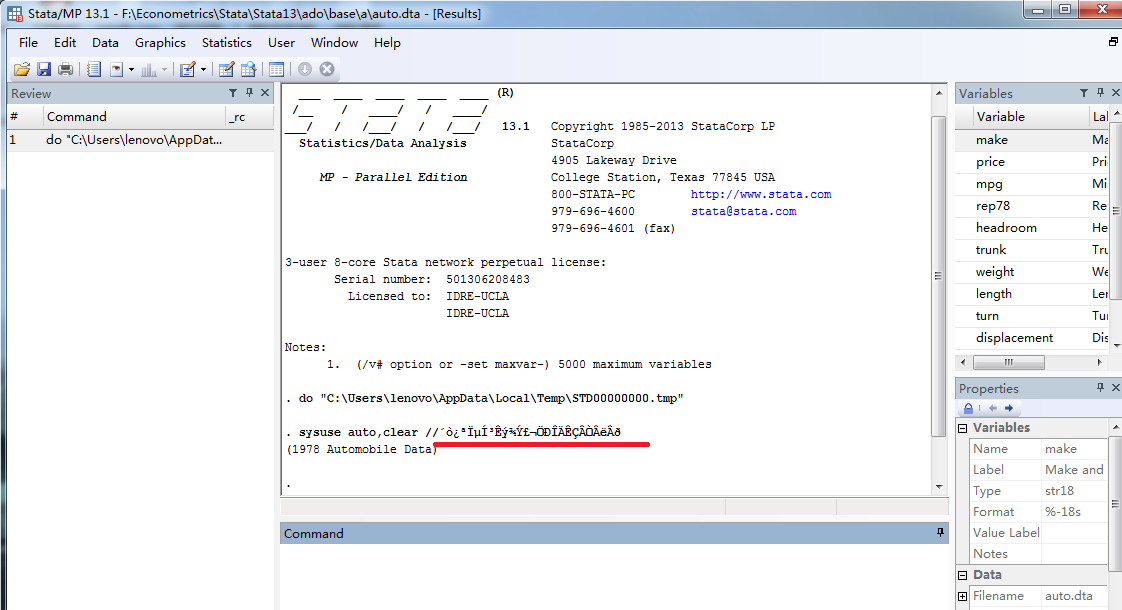Screen dimensions: 1122x610
Task: Open the Graph icon dropdown arrow
Action: coord(165,69)
